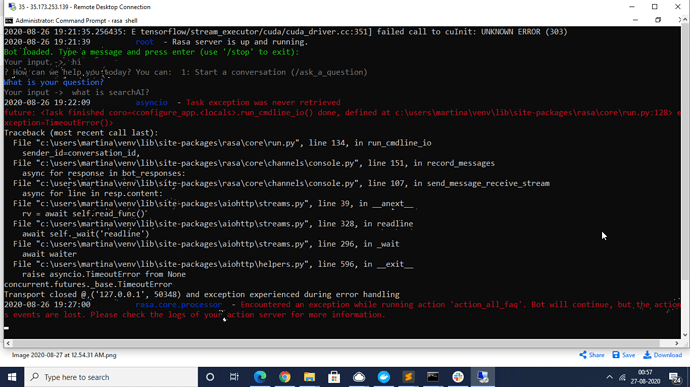Open Sublime Text from the taskbar

408,377
